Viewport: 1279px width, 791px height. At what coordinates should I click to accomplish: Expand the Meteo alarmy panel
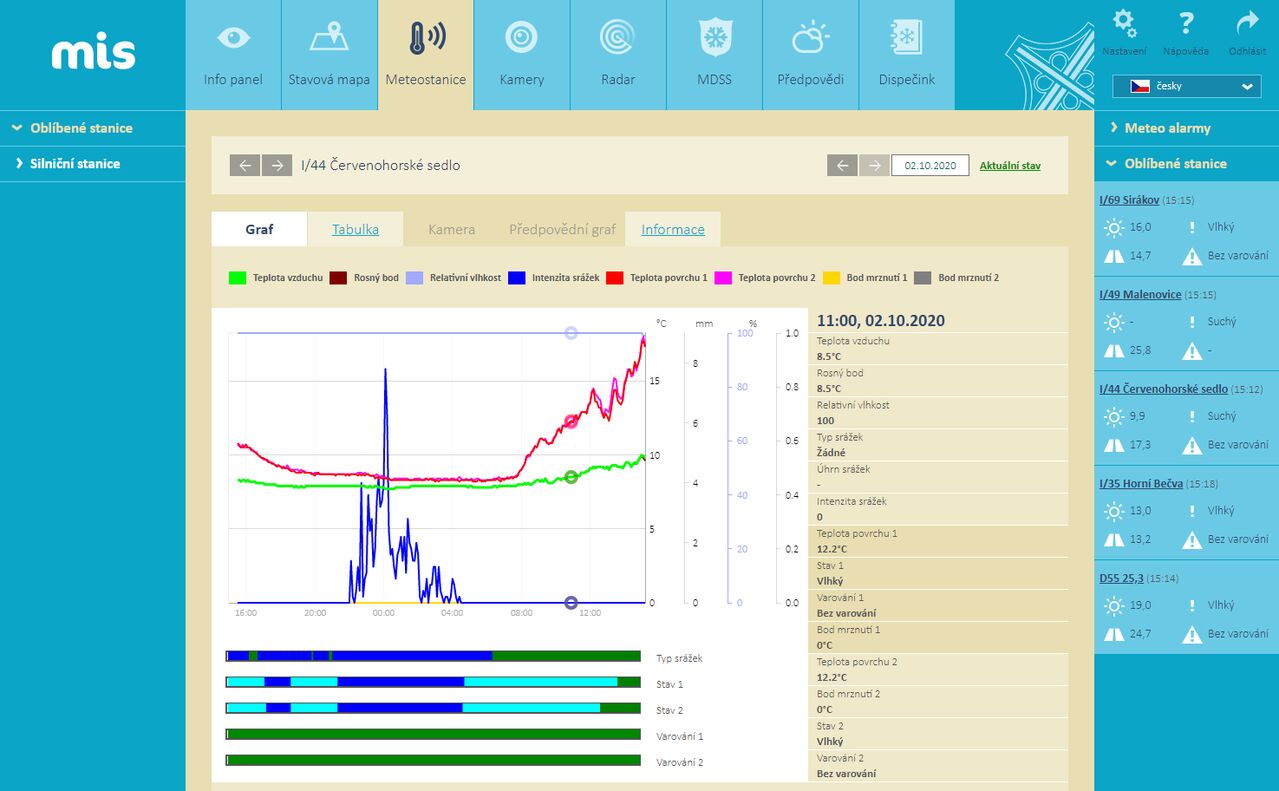pos(1166,128)
